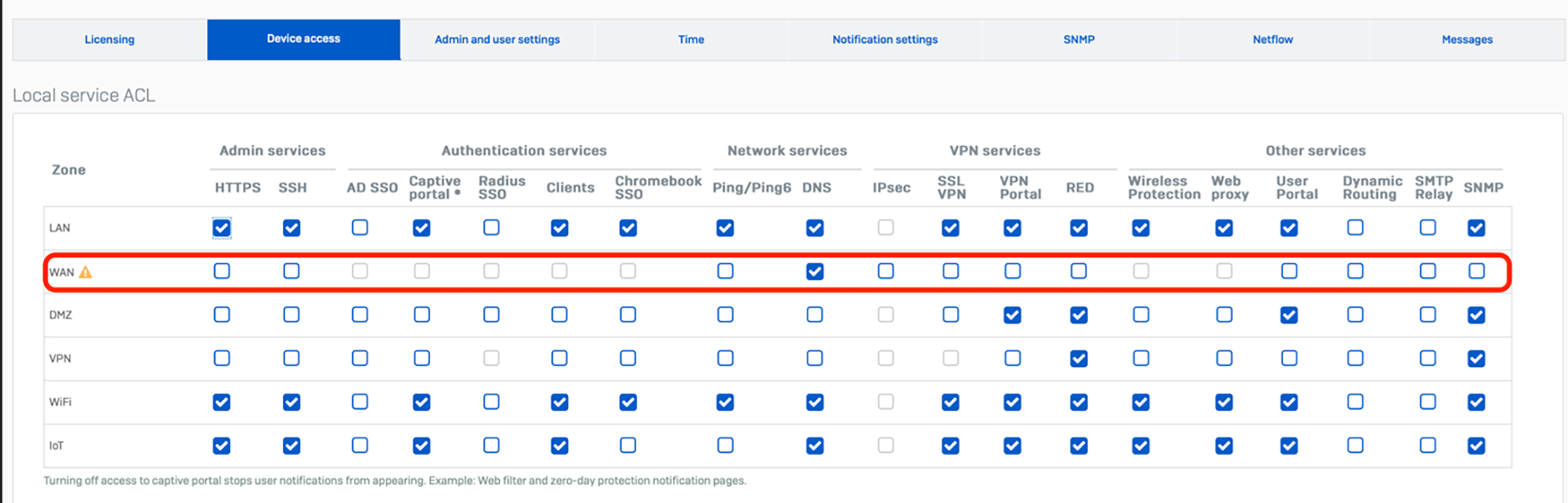1568x503 pixels.
Task: Select the Netflow tab
Action: pyautogui.click(x=1272, y=40)
